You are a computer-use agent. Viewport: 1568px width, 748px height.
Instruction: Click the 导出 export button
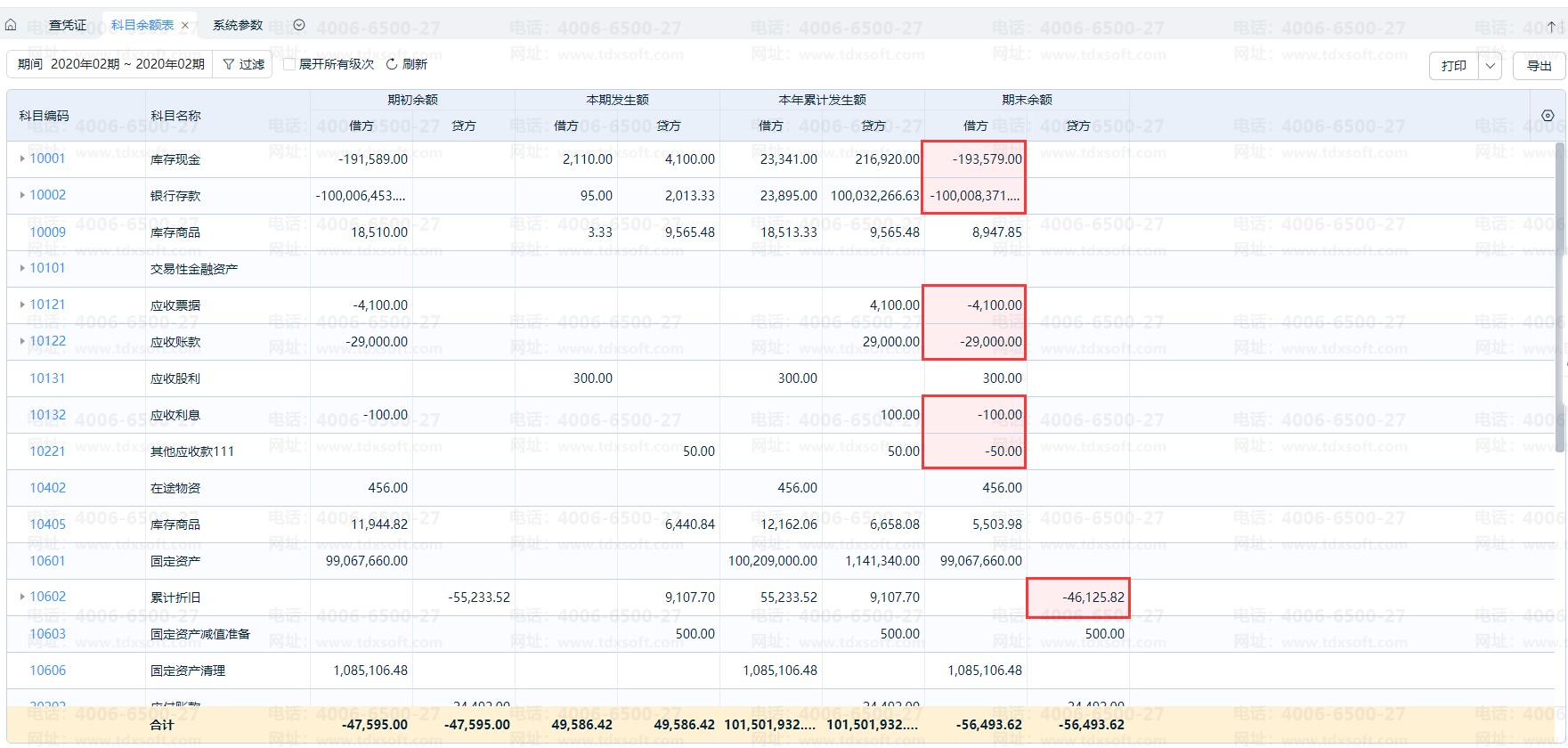(1539, 66)
